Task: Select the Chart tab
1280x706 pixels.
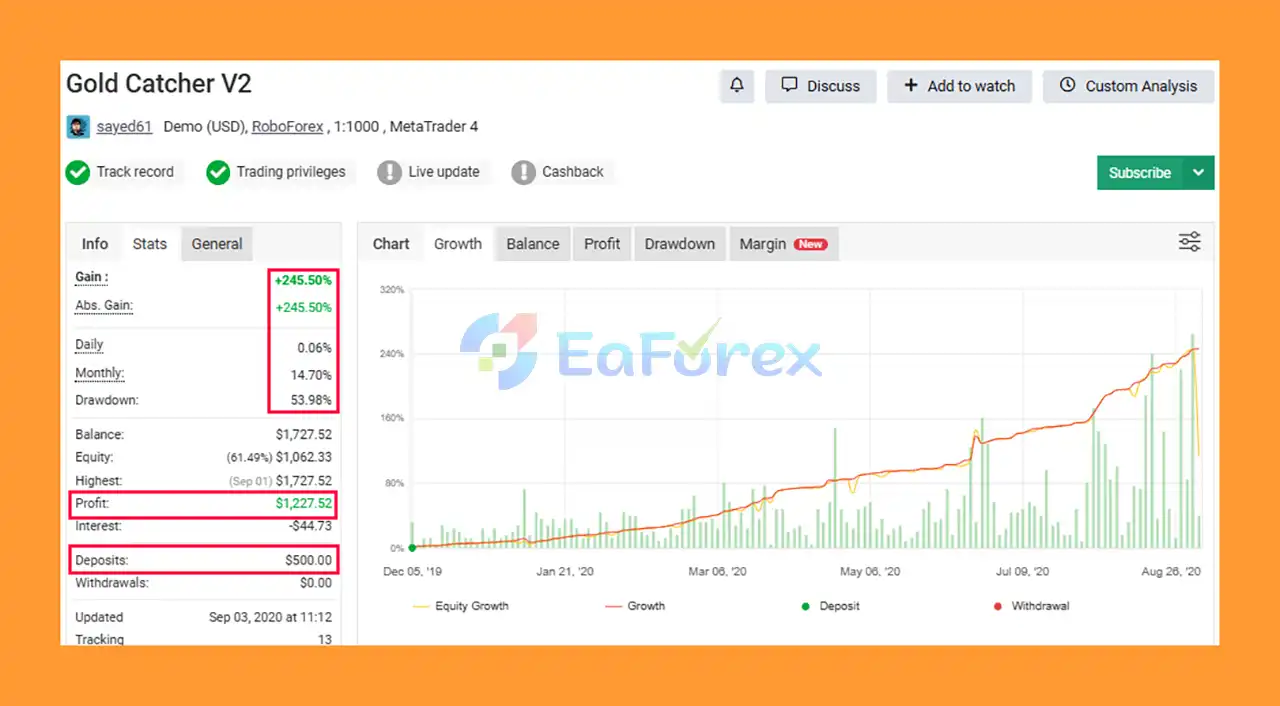Action: pos(391,244)
